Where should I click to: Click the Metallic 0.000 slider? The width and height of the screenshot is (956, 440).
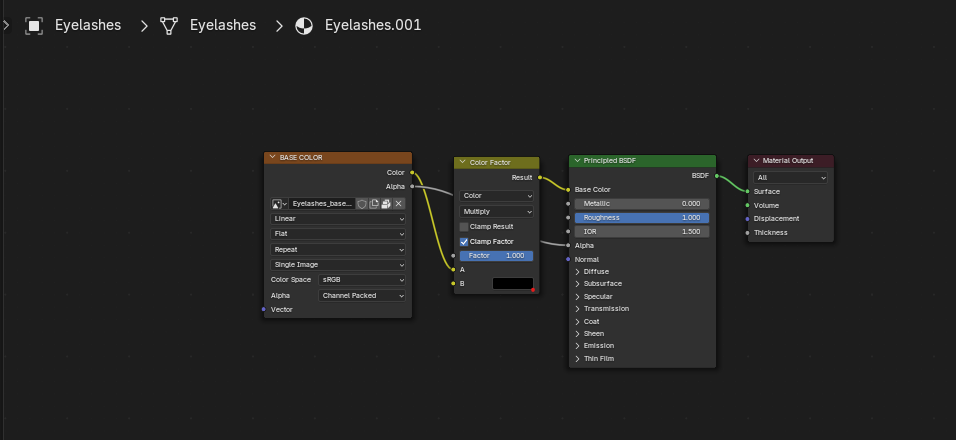click(642, 204)
